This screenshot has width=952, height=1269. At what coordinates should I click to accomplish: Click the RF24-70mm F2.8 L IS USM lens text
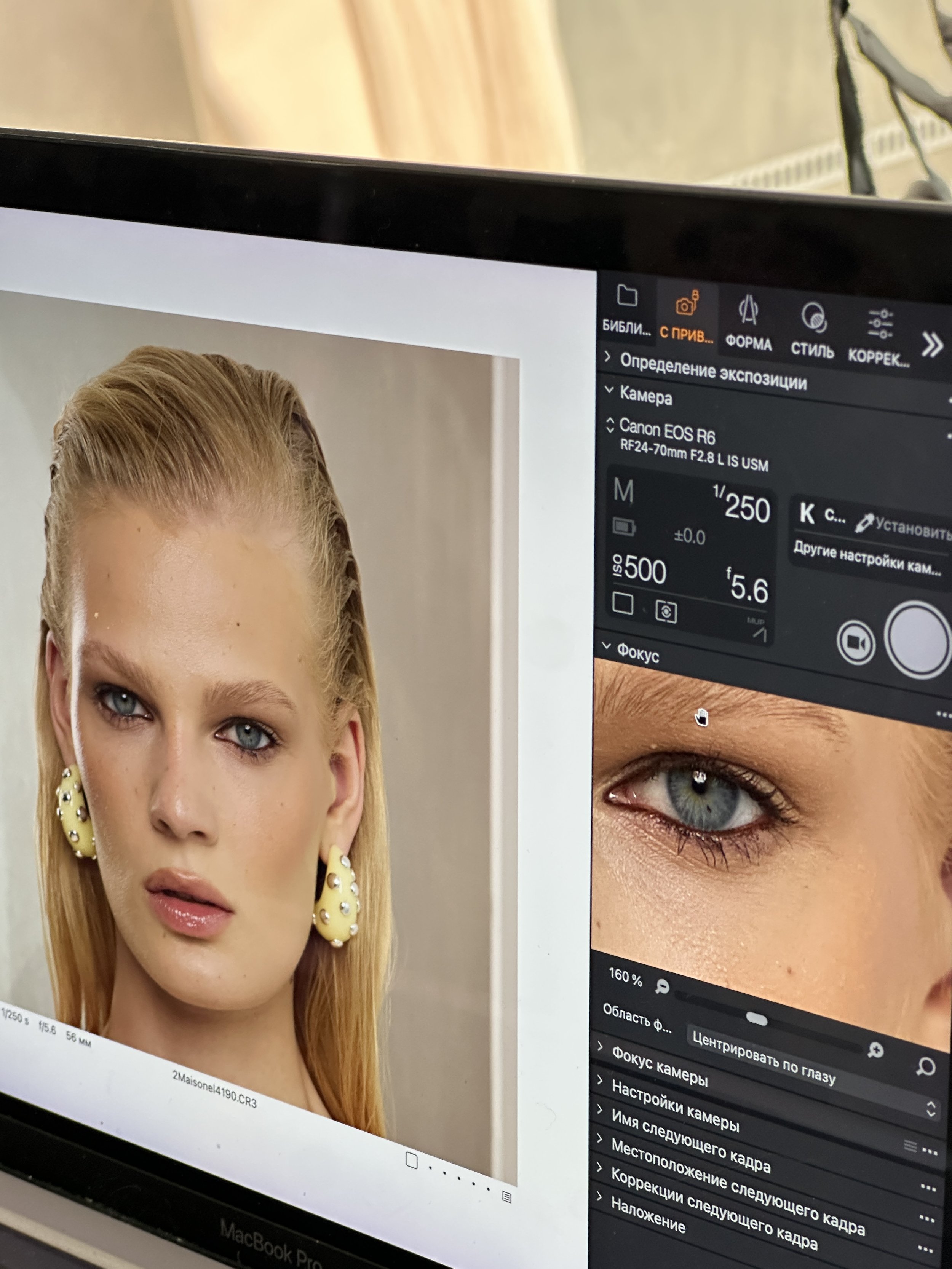click(x=694, y=455)
